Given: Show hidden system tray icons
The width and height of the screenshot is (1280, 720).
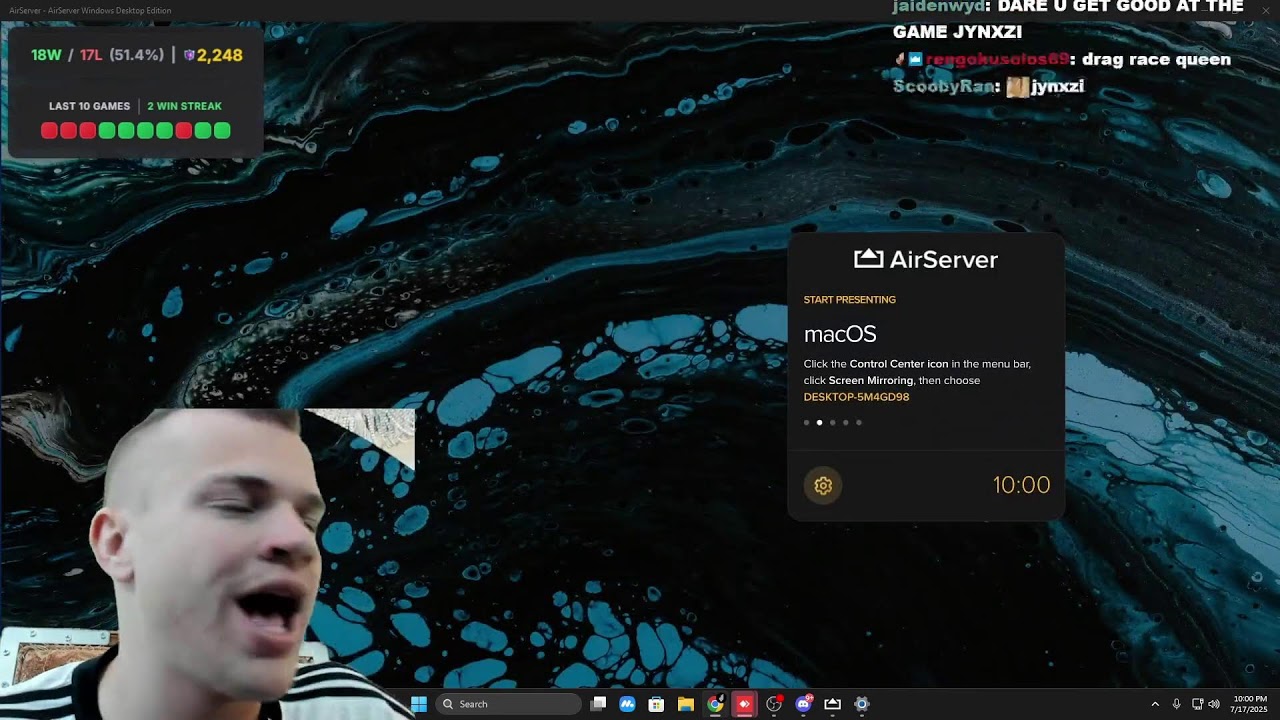Looking at the screenshot, I should coord(1155,704).
